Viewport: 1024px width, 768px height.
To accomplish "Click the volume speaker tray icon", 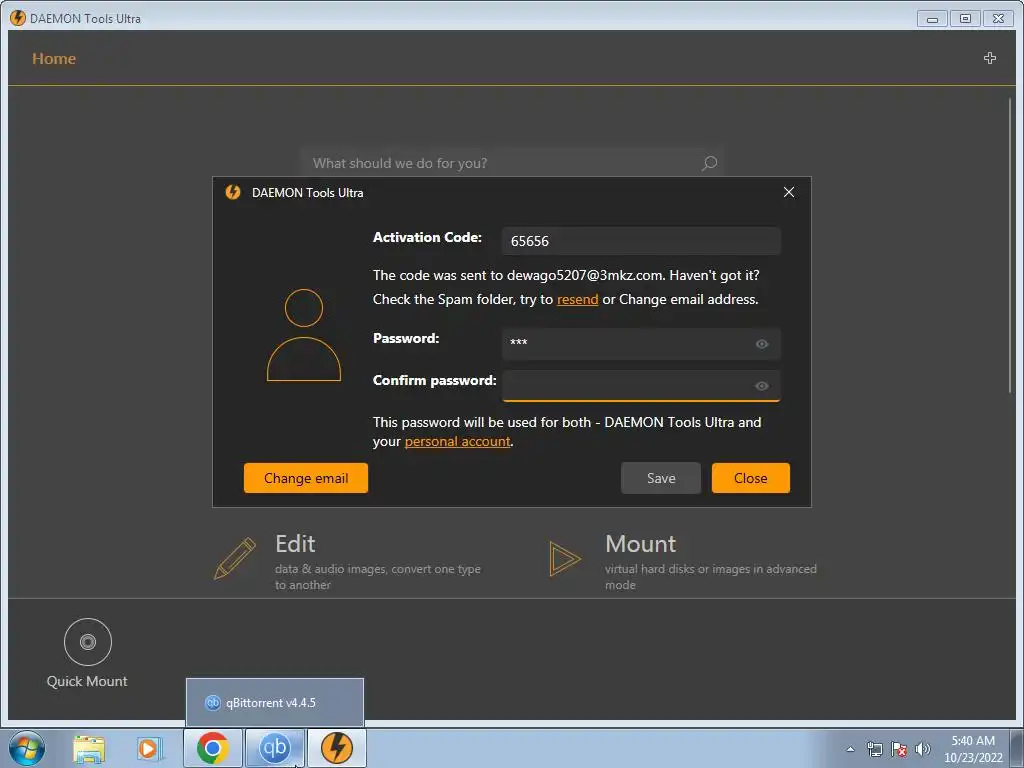I will [923, 749].
